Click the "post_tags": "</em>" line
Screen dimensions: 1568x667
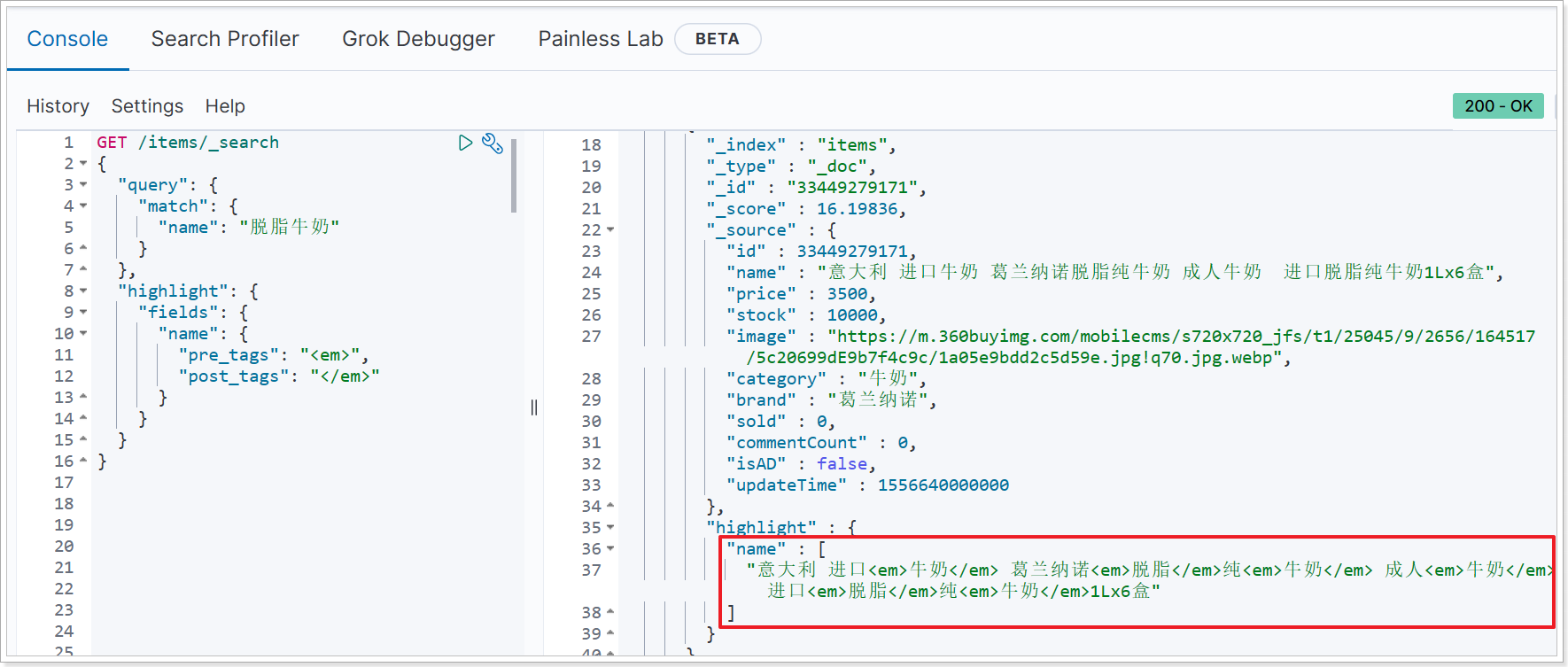(279, 376)
